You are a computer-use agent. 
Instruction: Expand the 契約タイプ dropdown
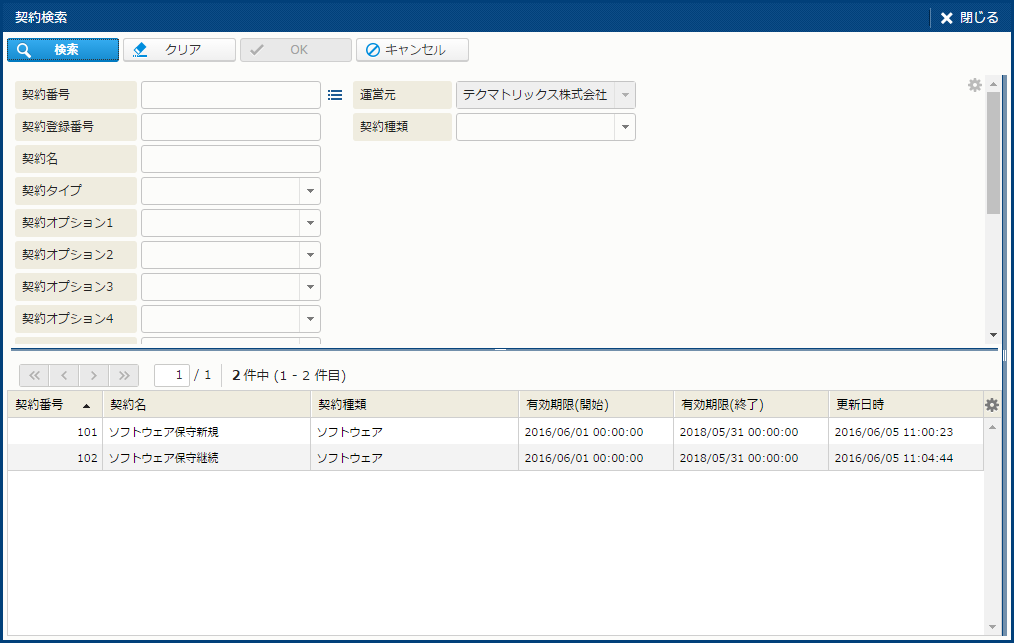309,191
